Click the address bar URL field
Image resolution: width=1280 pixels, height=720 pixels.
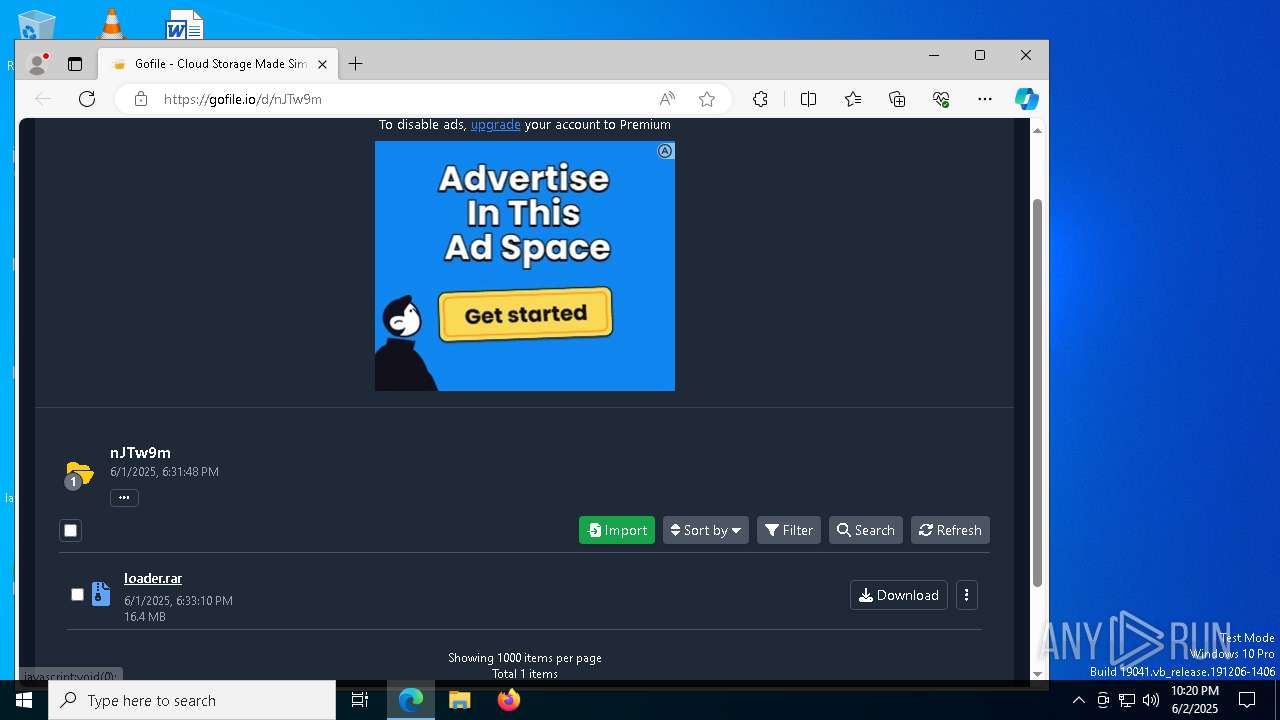[400, 99]
